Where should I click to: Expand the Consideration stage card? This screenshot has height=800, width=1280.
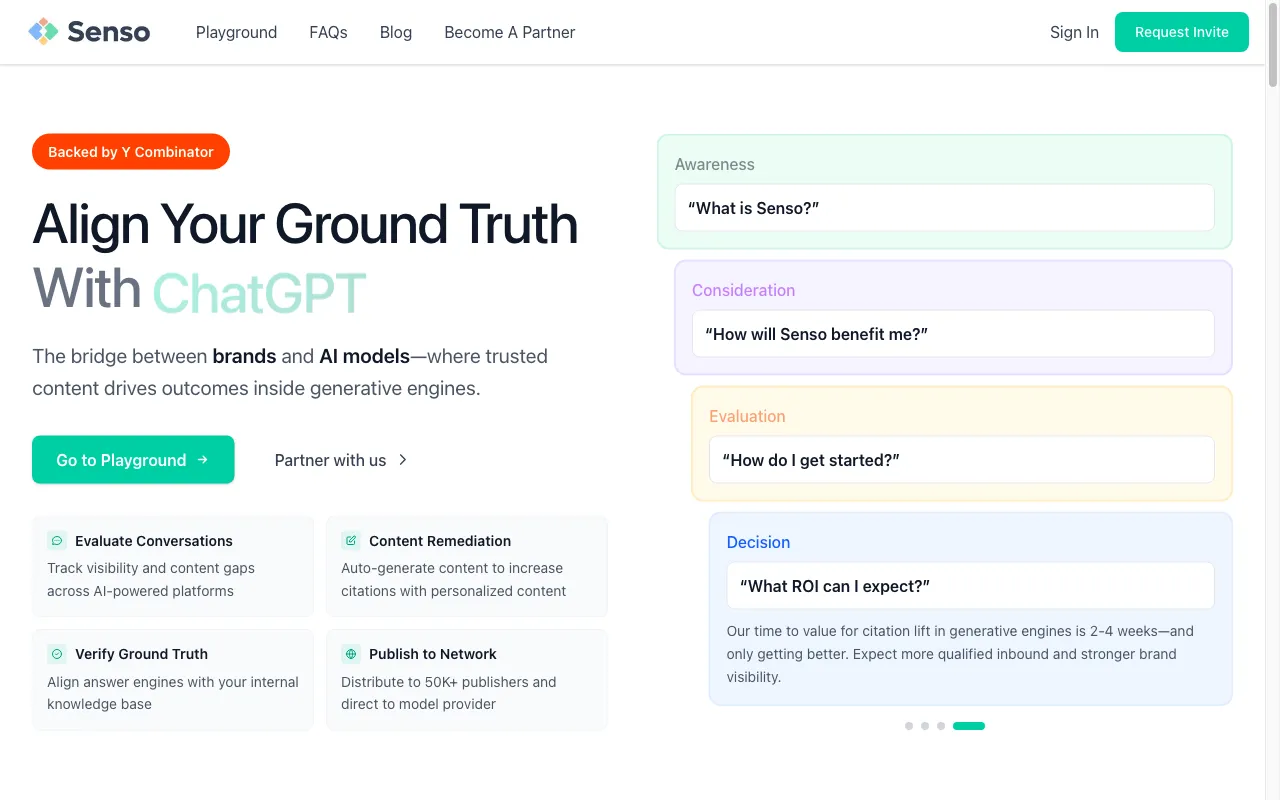click(x=953, y=318)
